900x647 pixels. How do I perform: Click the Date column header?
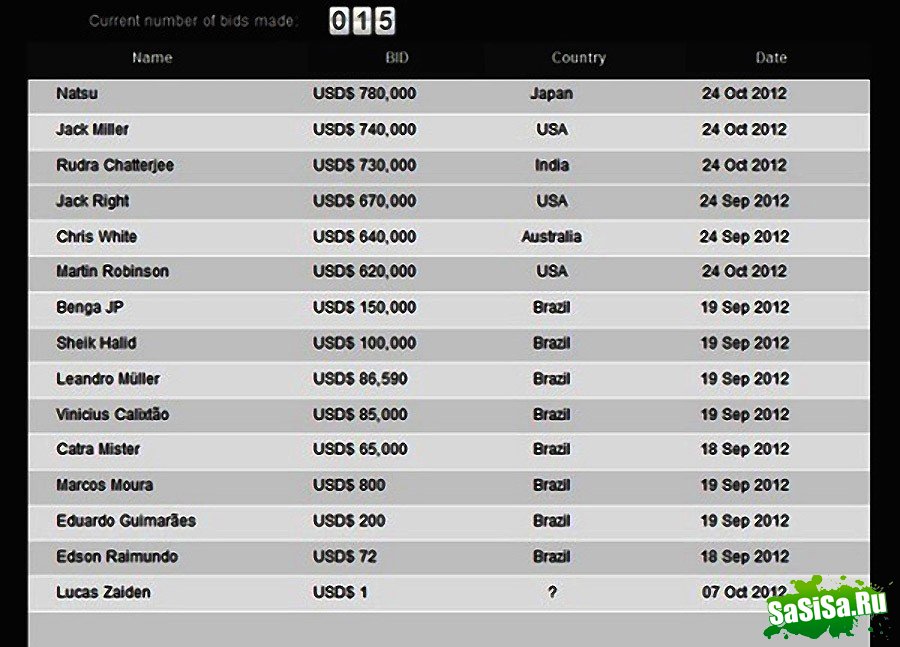pos(771,57)
